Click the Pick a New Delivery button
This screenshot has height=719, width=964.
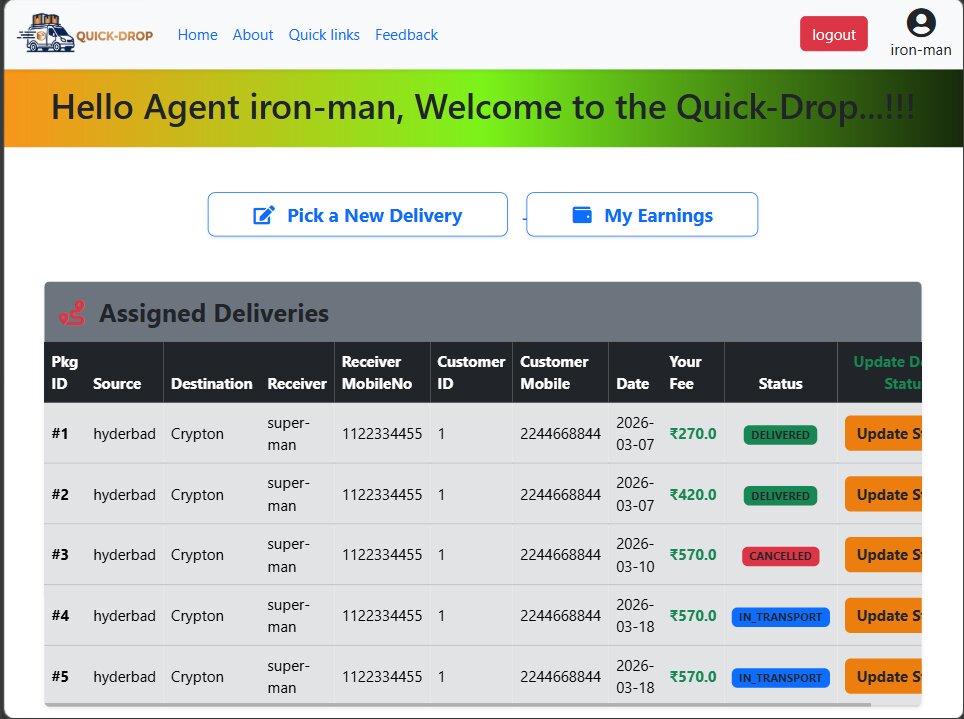pyautogui.click(x=357, y=215)
